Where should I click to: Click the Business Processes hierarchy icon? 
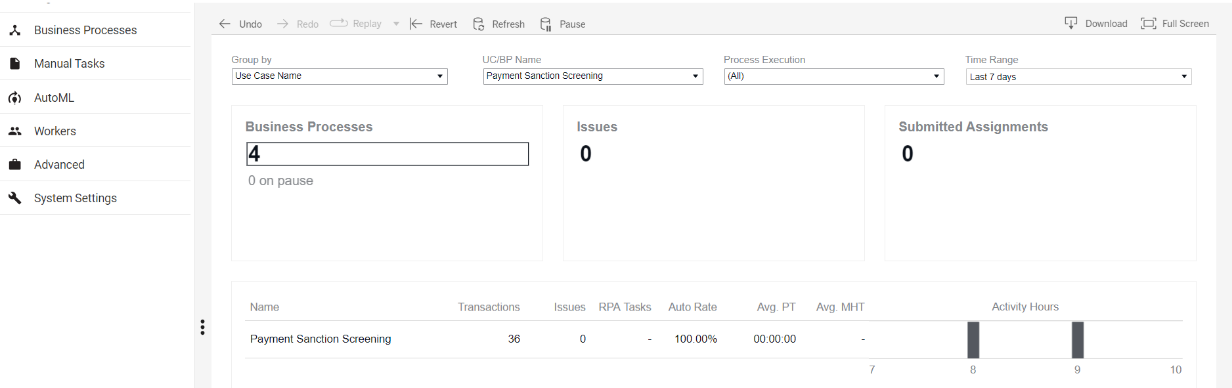pyautogui.click(x=15, y=30)
